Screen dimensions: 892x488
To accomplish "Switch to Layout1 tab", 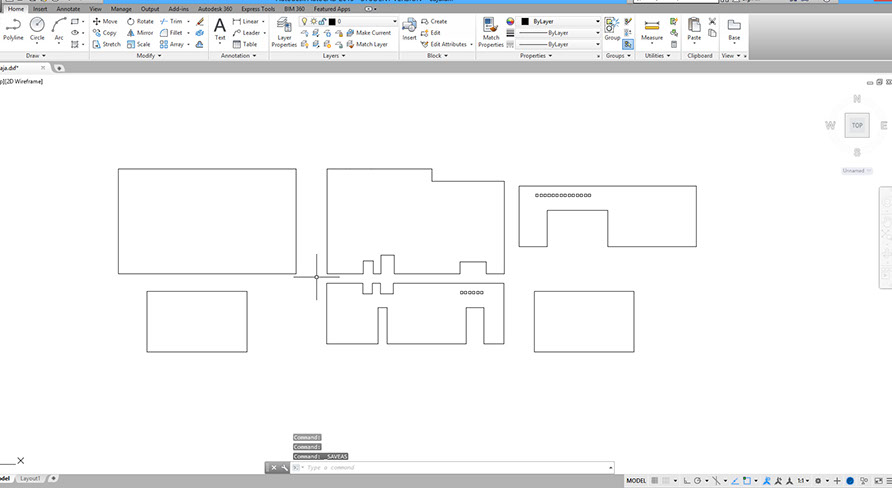I will 30,478.
